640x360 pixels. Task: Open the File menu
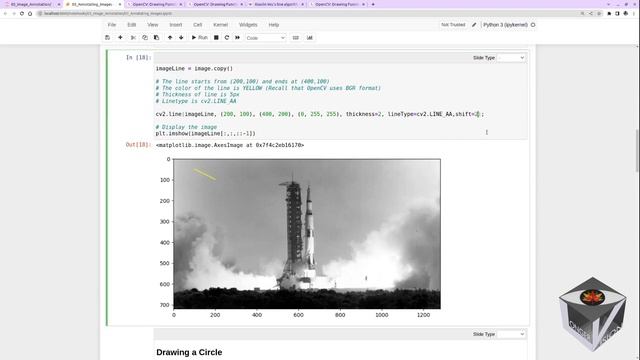(x=112, y=25)
